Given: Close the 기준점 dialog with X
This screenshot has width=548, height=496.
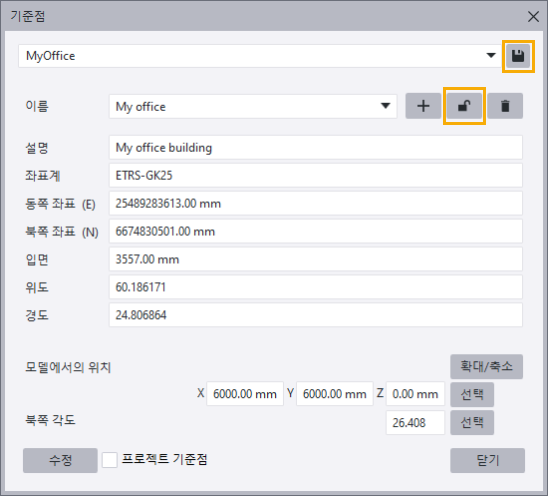Looking at the screenshot, I should pos(533,16).
